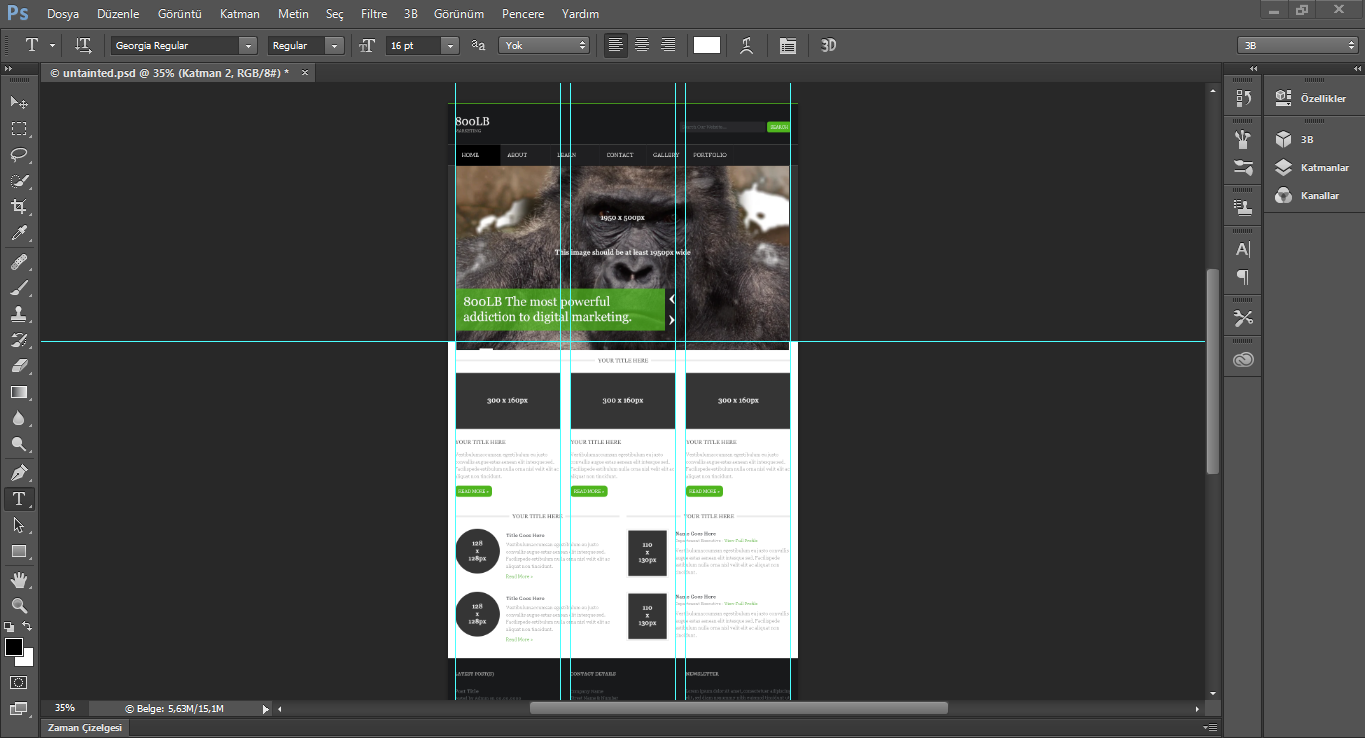Select the Gradient tool
The image size is (1365, 738).
tap(19, 392)
